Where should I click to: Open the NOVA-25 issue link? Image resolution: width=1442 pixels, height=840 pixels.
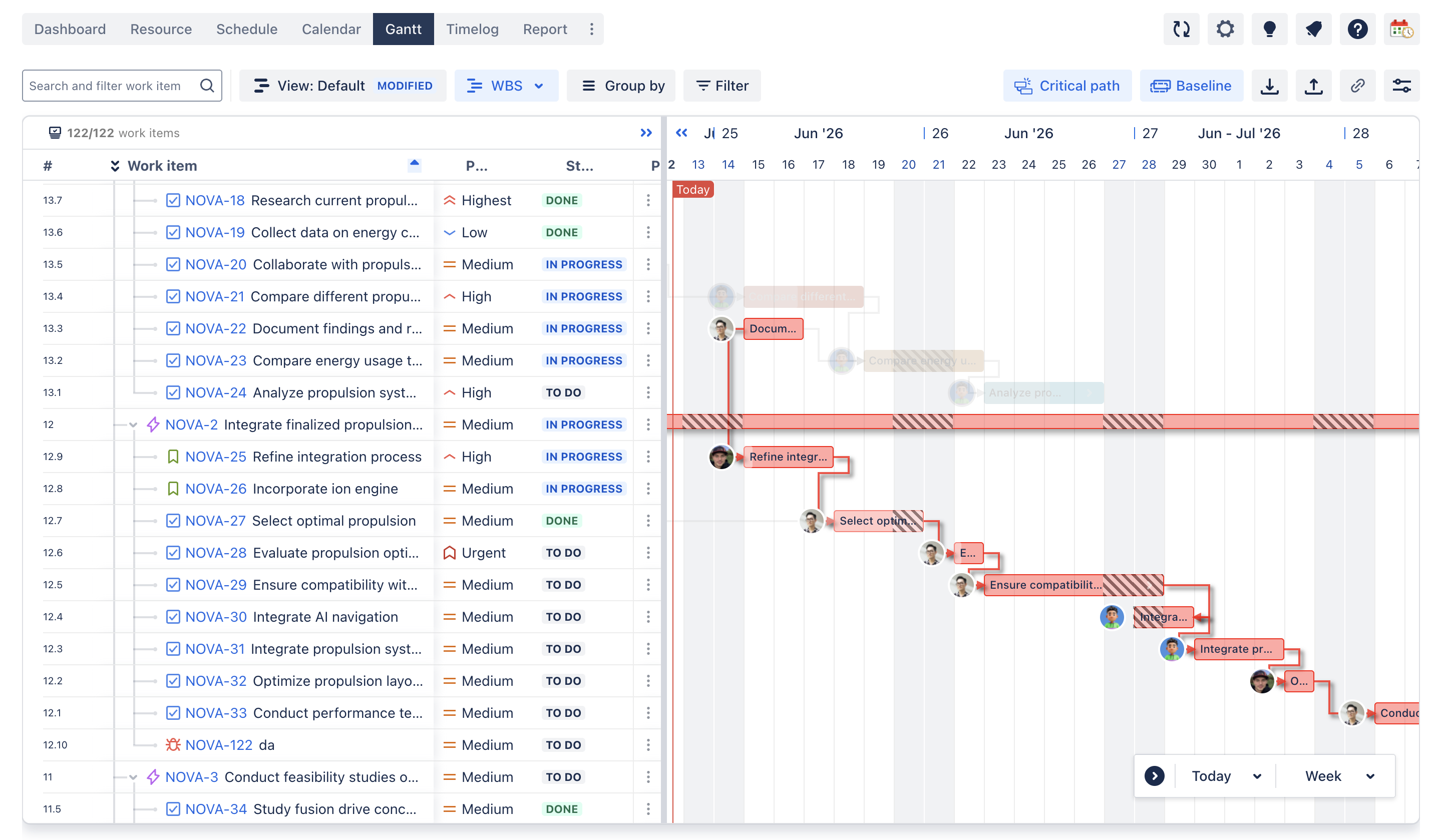click(216, 457)
